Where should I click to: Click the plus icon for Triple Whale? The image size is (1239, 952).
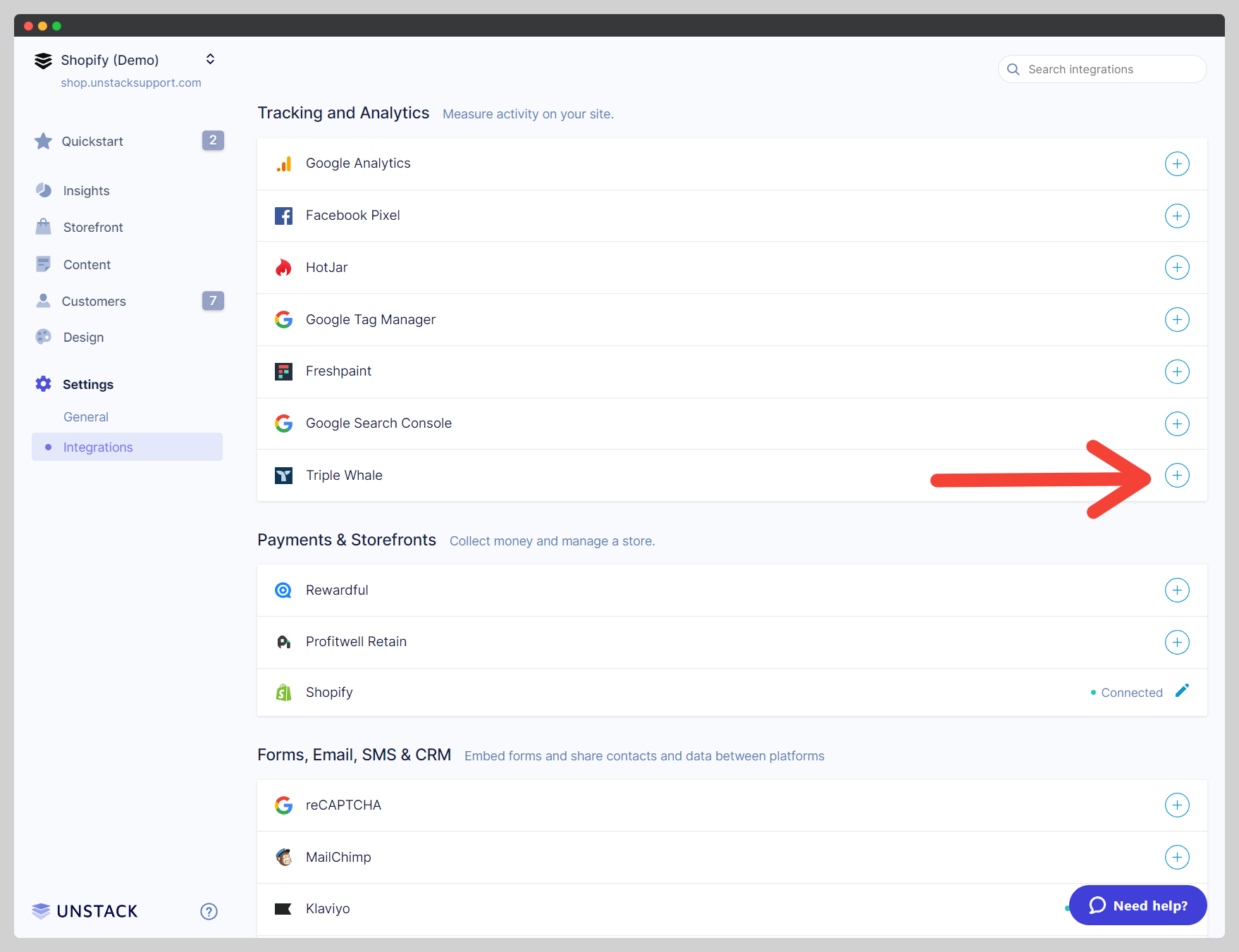[1176, 476]
